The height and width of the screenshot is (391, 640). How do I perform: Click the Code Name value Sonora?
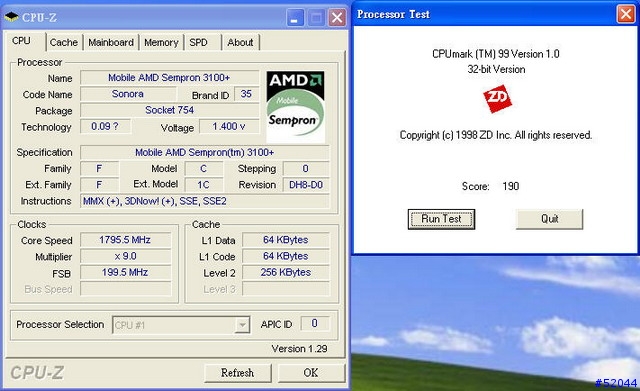coord(128,94)
